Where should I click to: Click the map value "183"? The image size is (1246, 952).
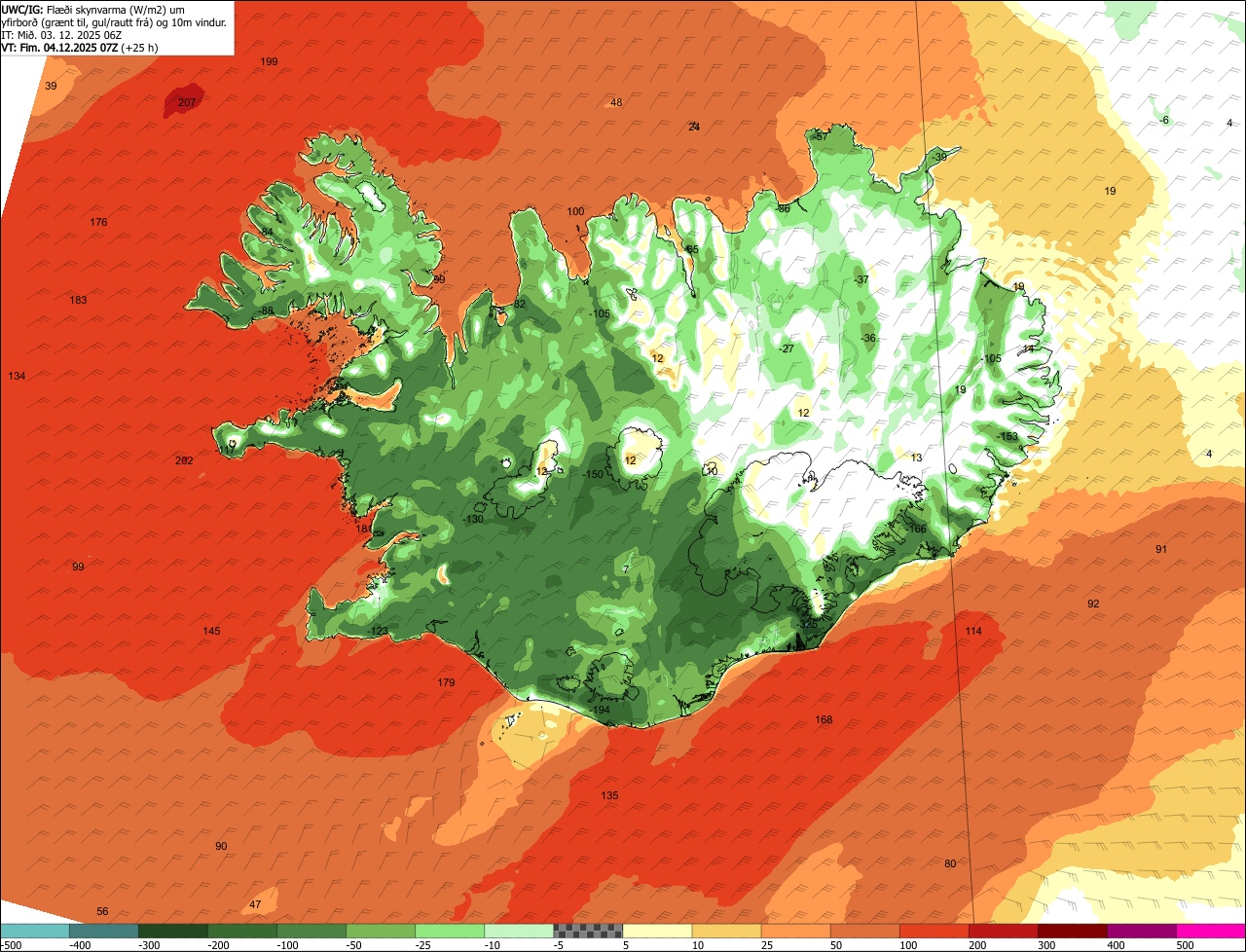pyautogui.click(x=79, y=300)
